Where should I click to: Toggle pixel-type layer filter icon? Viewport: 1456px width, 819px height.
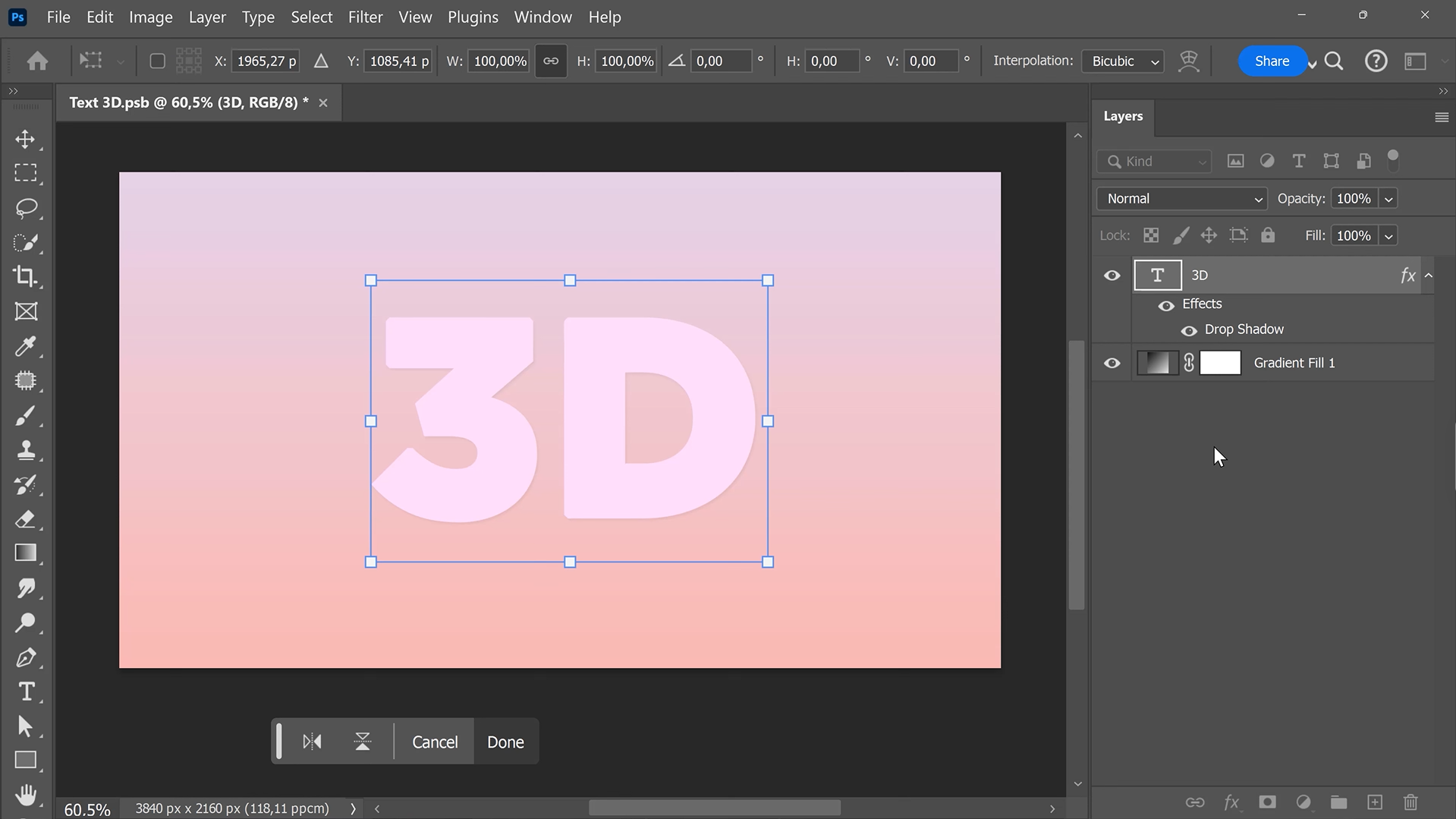1235,161
